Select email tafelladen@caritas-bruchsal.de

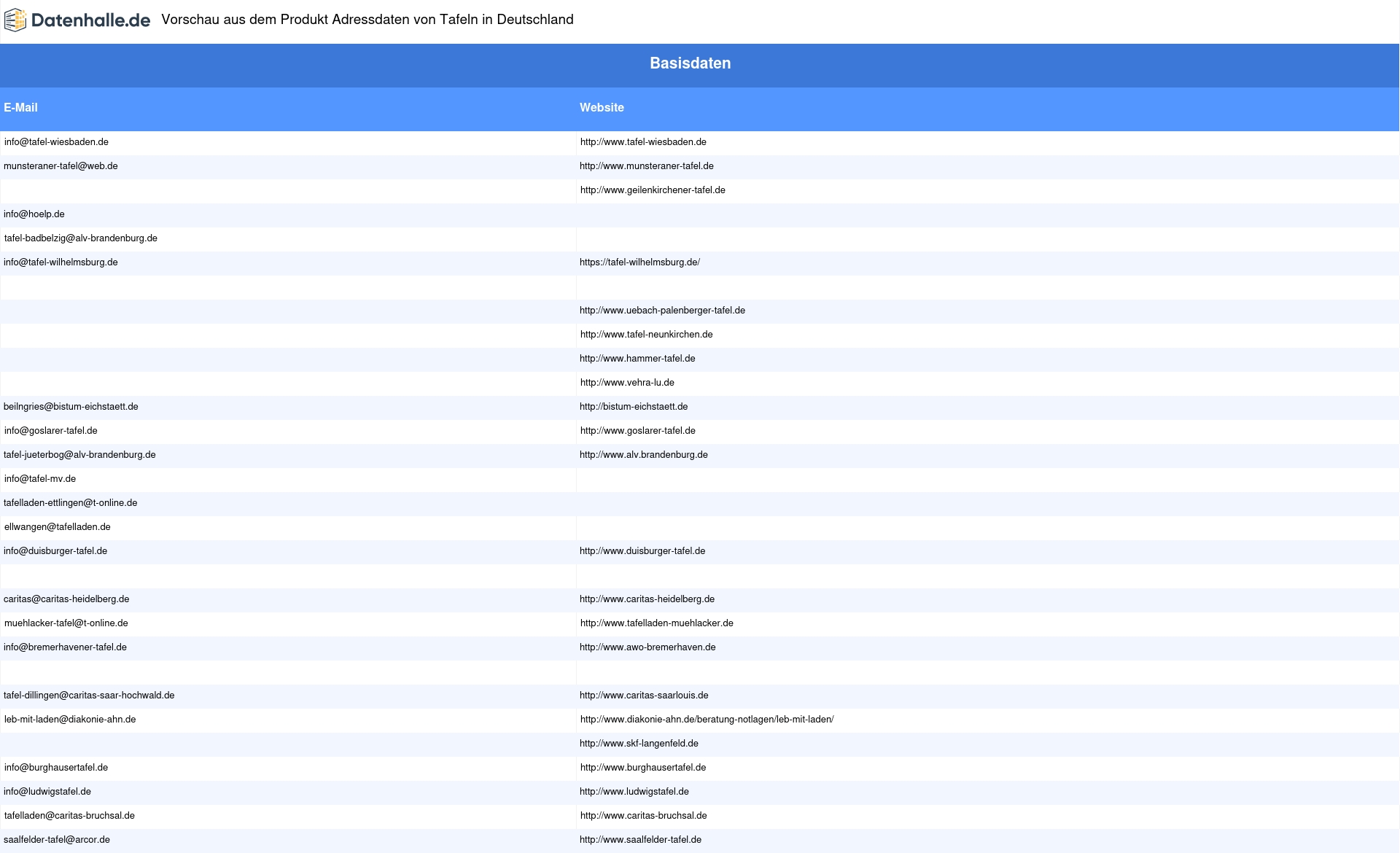coord(69,816)
